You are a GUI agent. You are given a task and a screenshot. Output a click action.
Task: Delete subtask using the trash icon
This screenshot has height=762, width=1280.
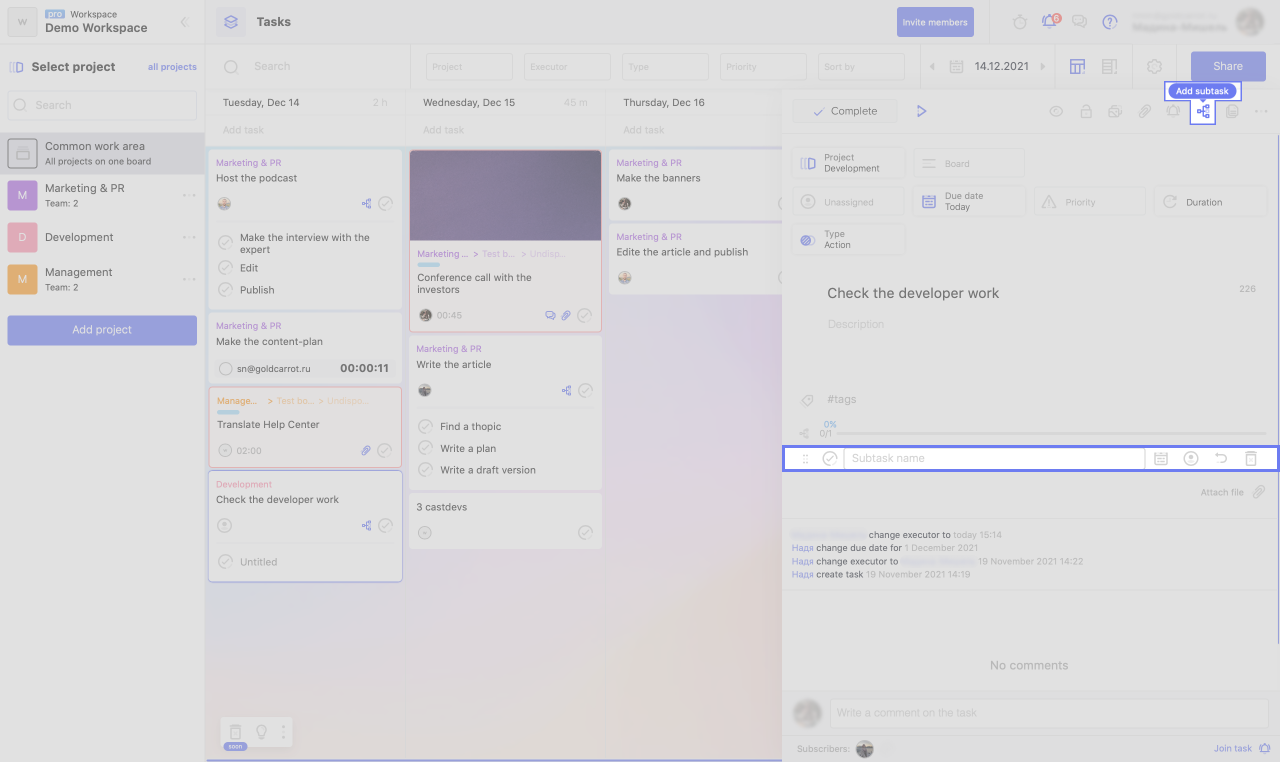click(x=1250, y=459)
